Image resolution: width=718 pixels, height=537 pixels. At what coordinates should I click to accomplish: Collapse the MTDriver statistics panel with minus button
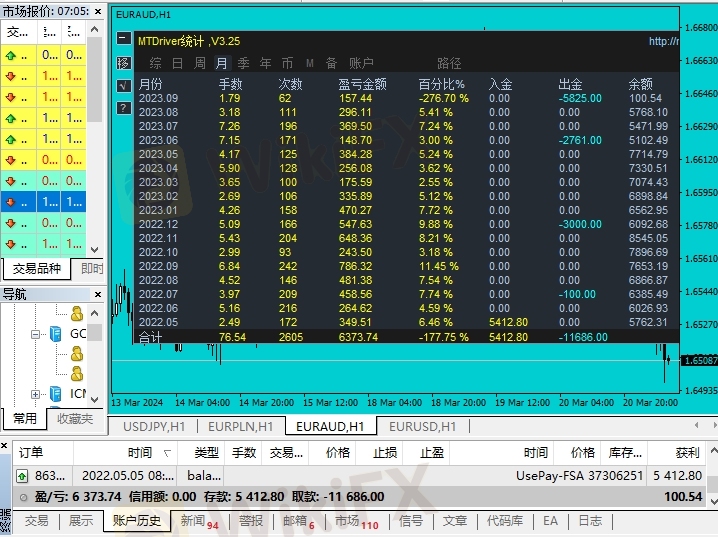pos(124,39)
